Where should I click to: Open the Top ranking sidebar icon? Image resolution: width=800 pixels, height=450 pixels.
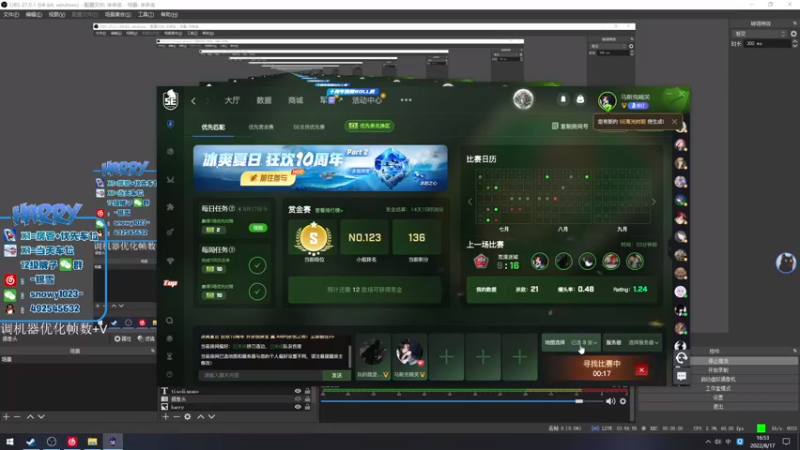[170, 283]
